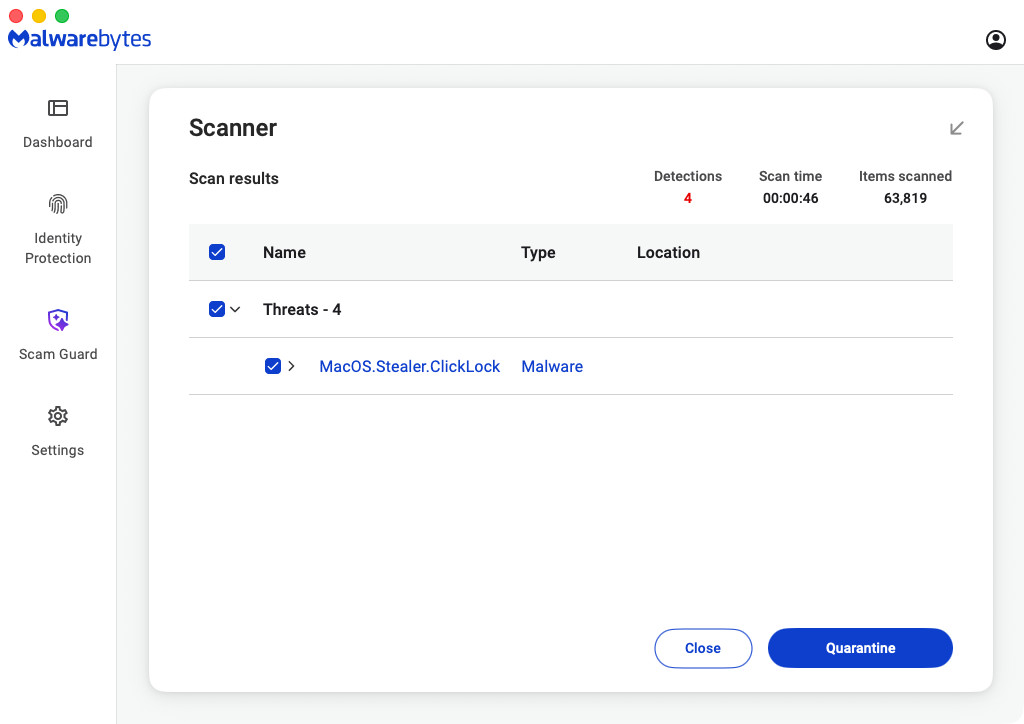Click the yellow window minimize button
The height and width of the screenshot is (724, 1024).
click(39, 16)
